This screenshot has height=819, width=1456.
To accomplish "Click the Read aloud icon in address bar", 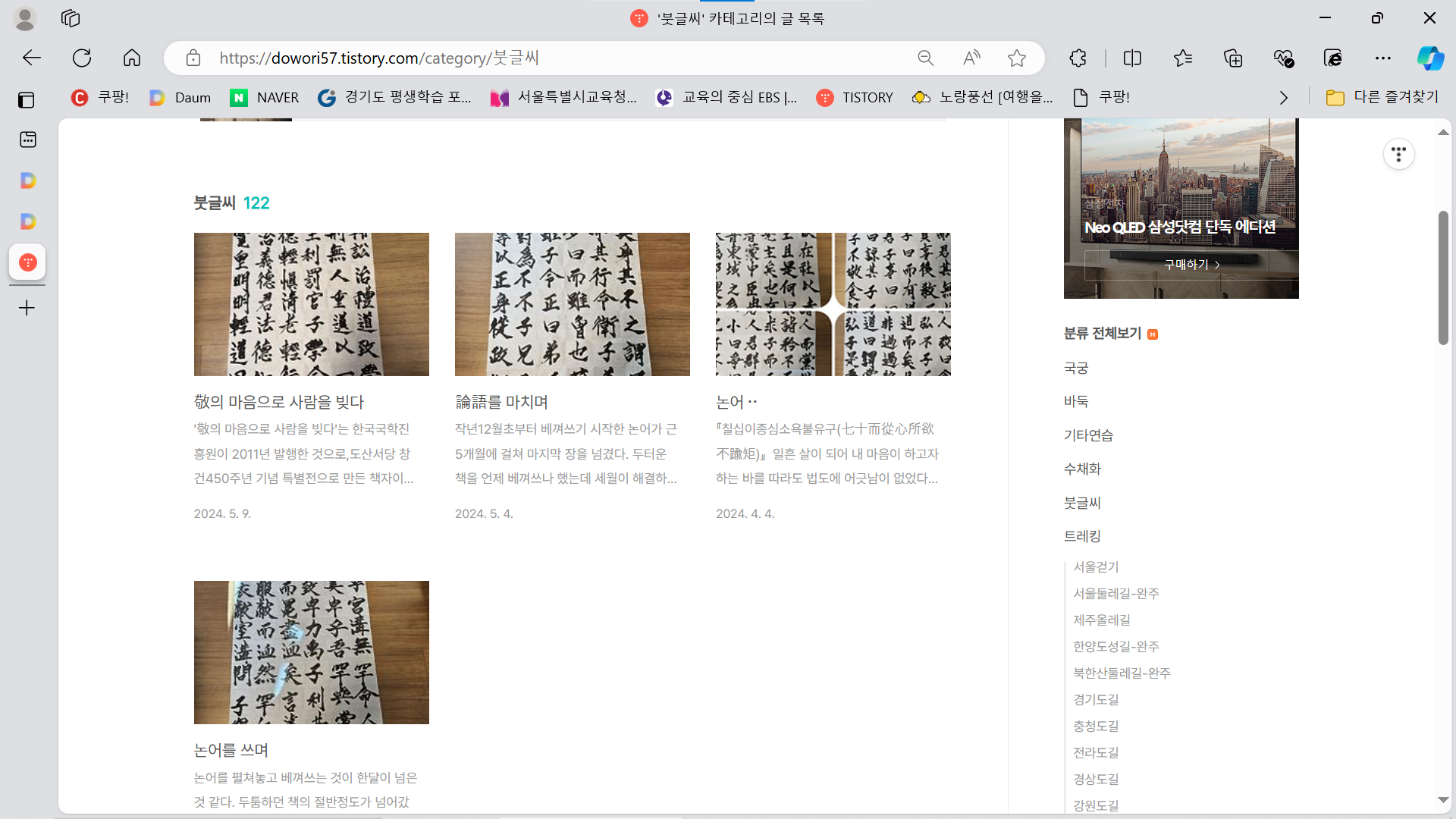I will point(971,58).
